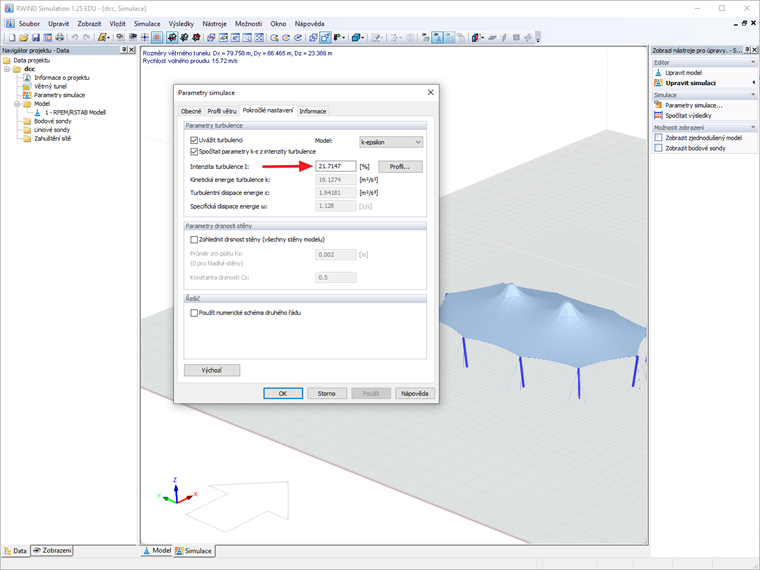
Task: Check Zobrazit bodové sondy option
Action: (x=658, y=148)
